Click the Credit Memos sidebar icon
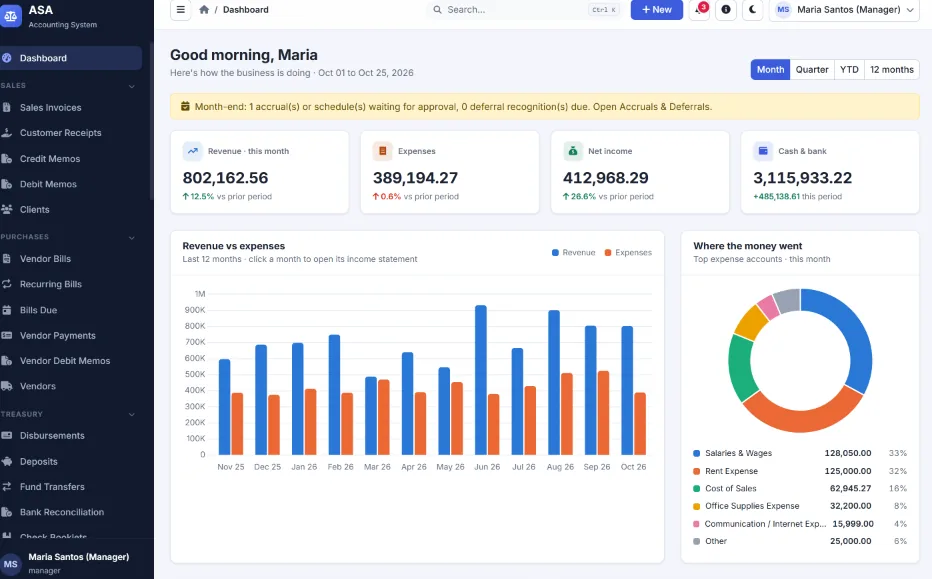The width and height of the screenshot is (932, 579). pyautogui.click(x=7, y=159)
